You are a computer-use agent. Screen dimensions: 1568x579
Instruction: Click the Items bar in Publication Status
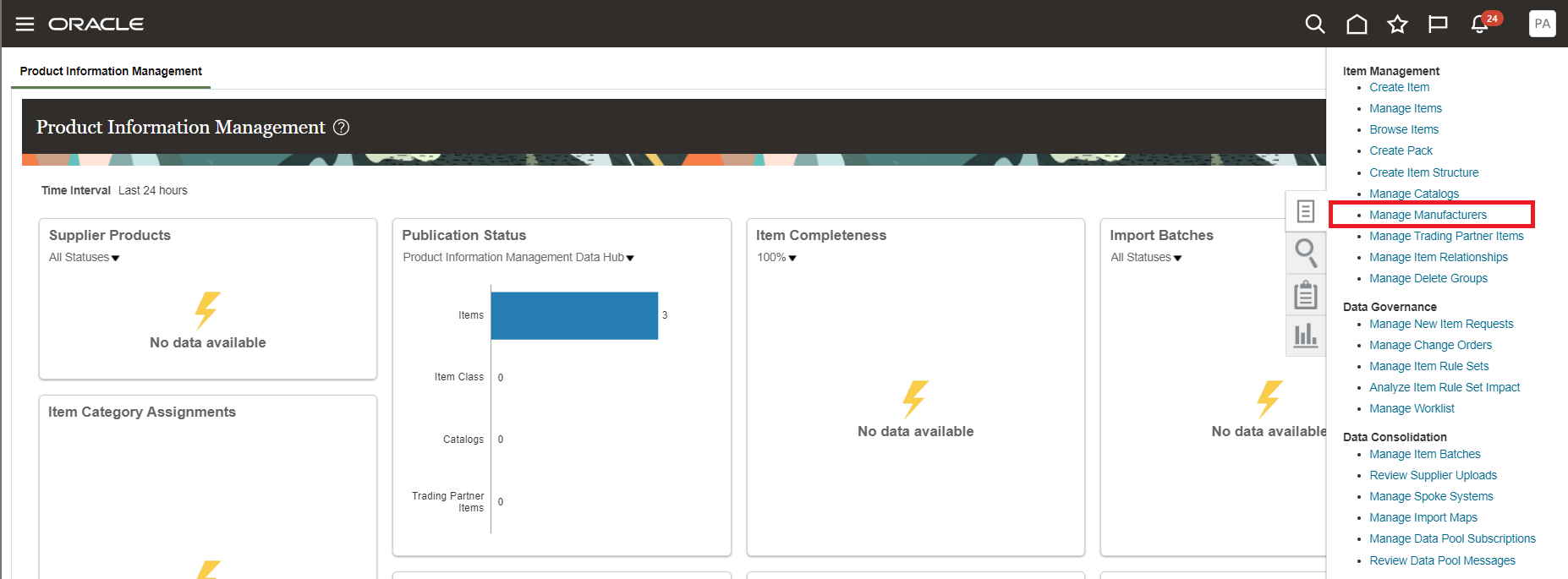click(x=574, y=315)
